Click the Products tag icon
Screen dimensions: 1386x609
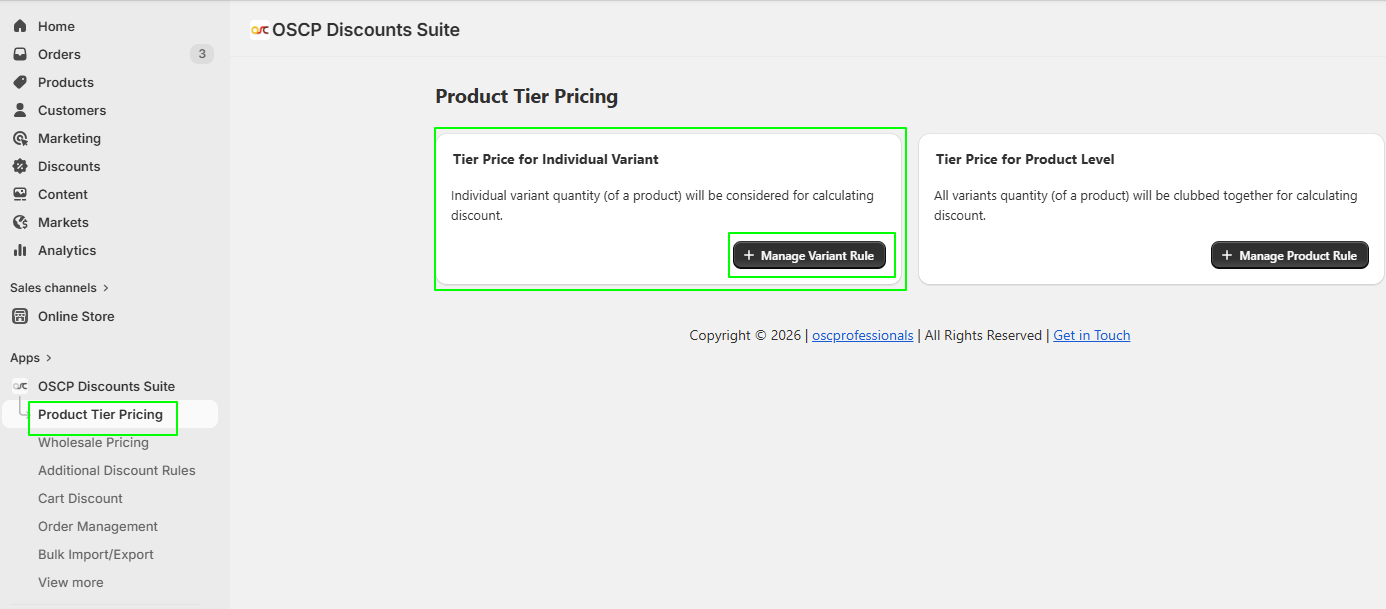(x=20, y=82)
